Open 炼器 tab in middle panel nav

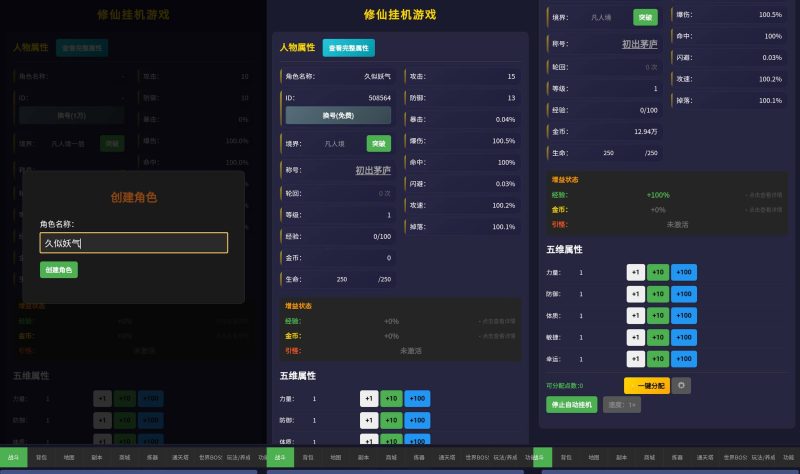[419, 457]
